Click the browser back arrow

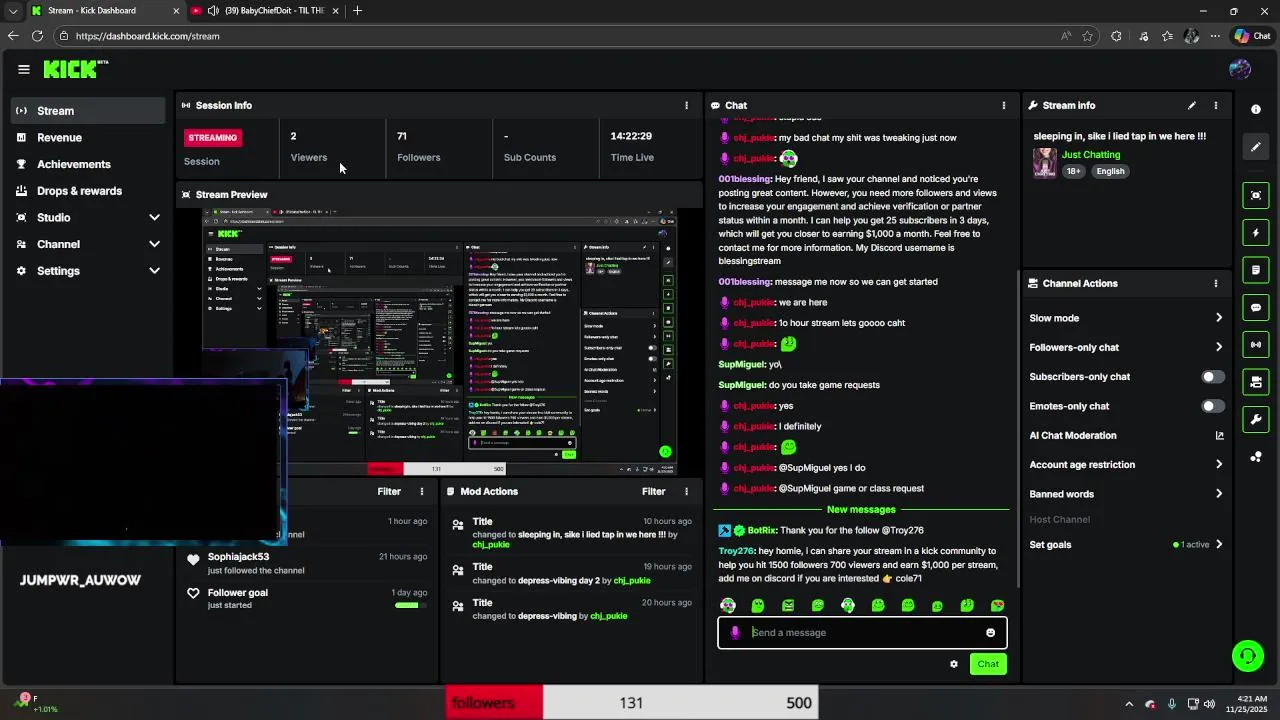tap(13, 36)
